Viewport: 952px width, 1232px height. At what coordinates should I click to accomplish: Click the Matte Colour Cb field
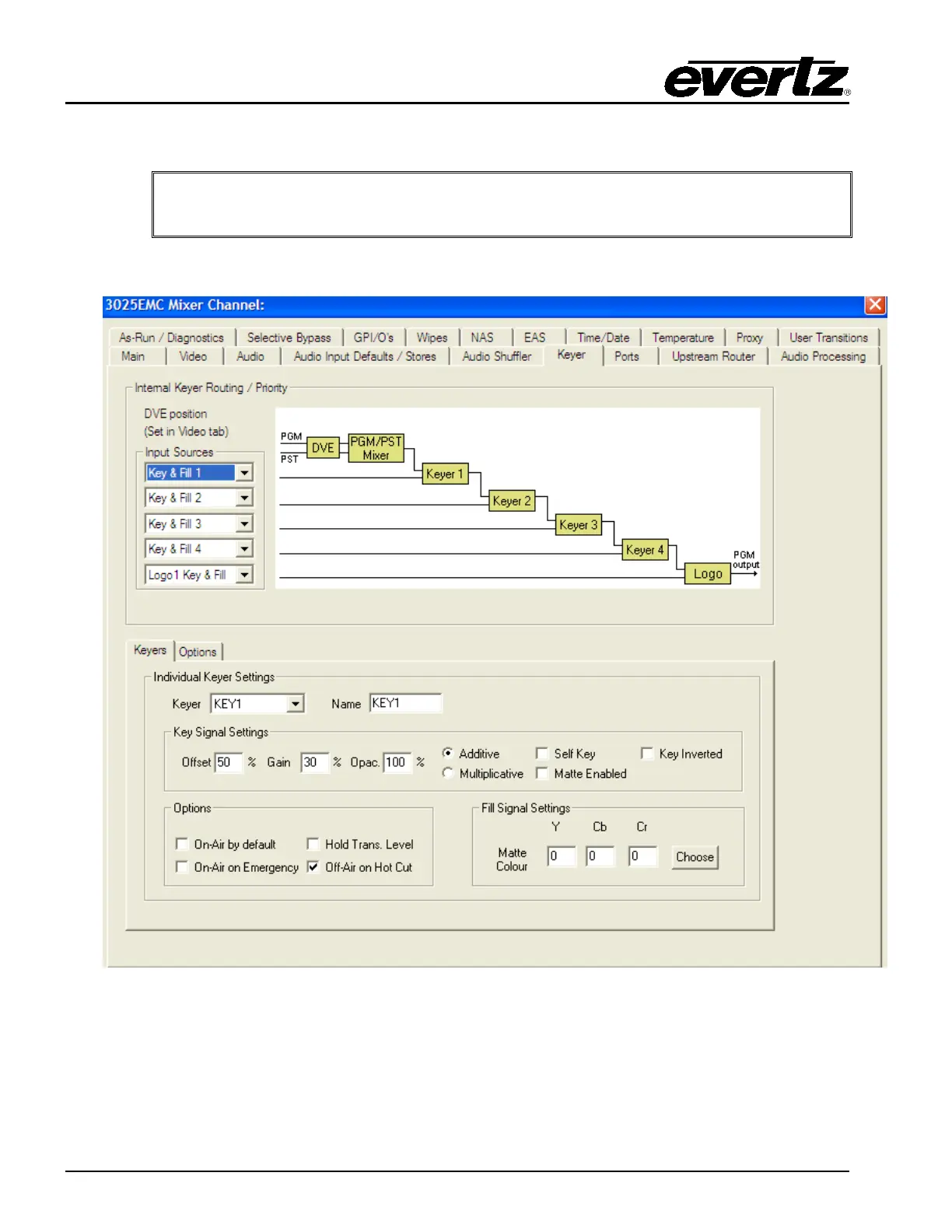tap(600, 856)
